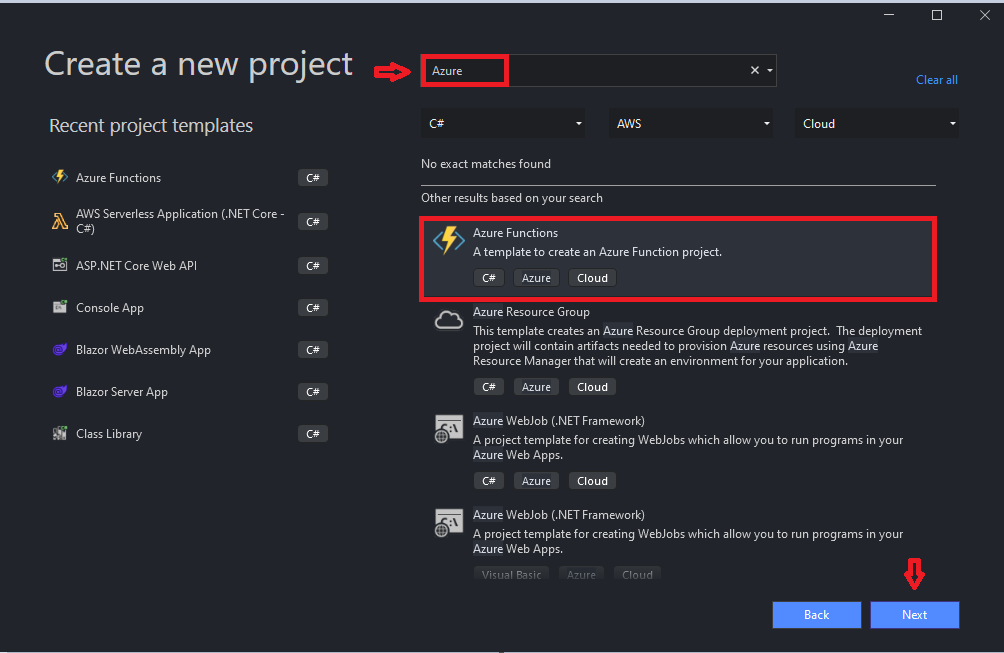Click inside the template search box
Viewport: 1004px width, 653px height.
point(620,71)
